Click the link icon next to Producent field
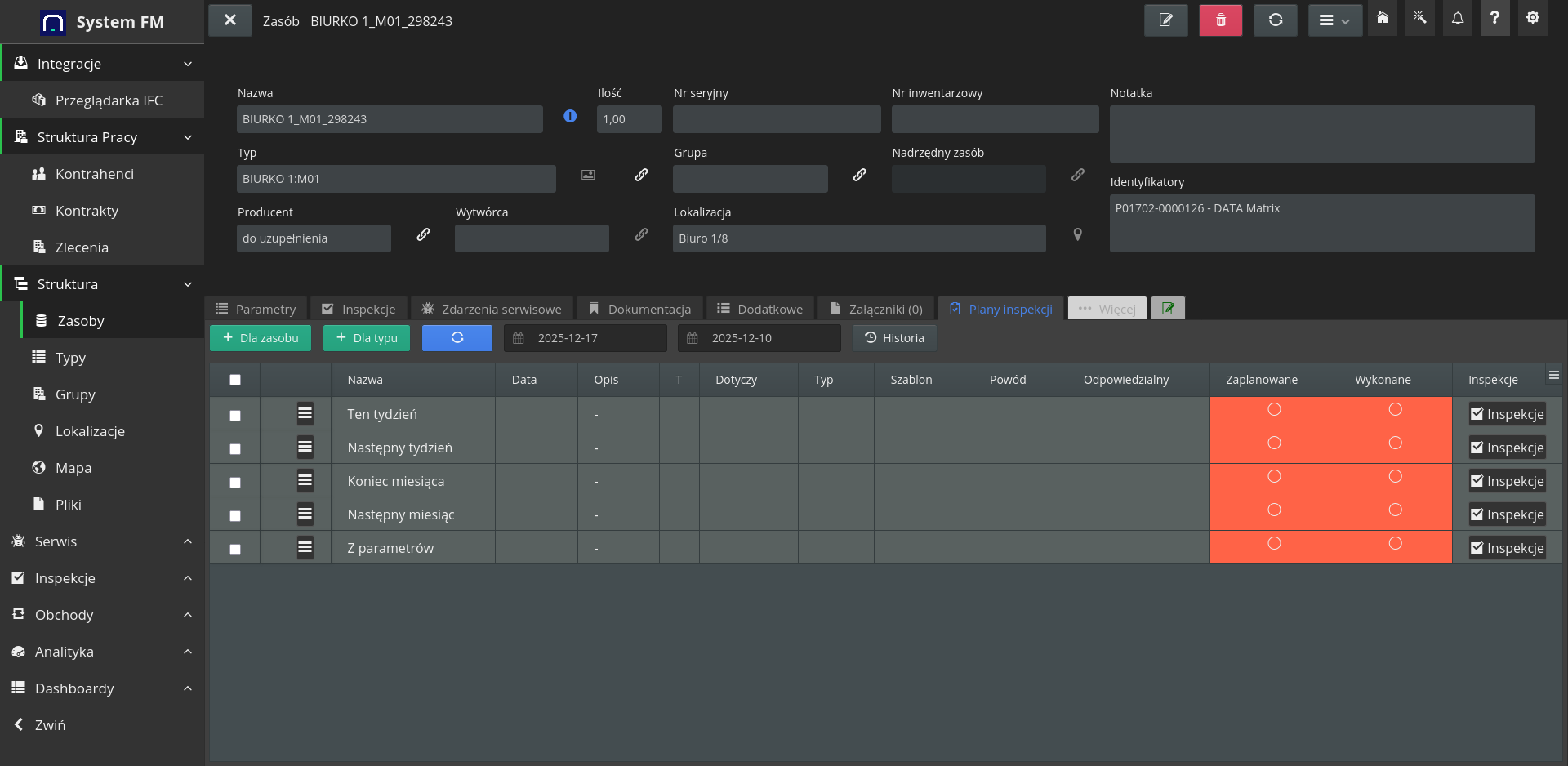The image size is (1568, 766). pyautogui.click(x=423, y=235)
